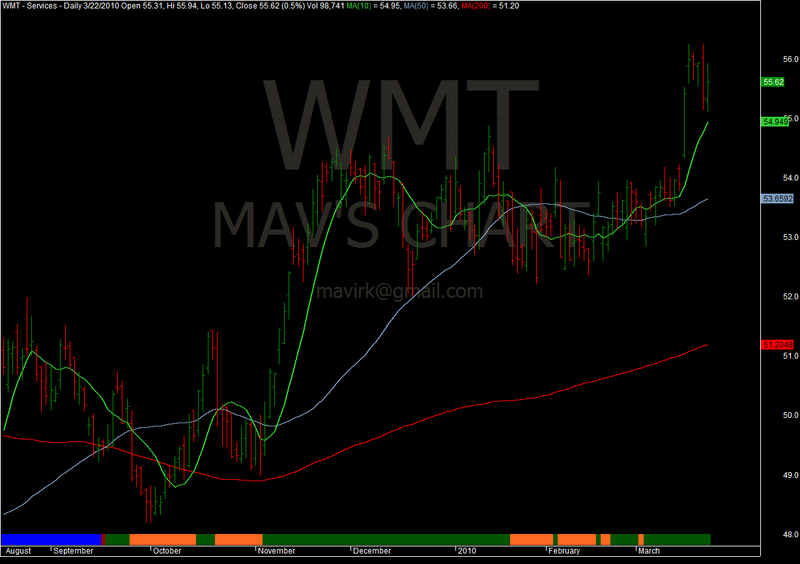
Task: Click the blue segment of the bottom ribbon
Action: (x=51, y=540)
